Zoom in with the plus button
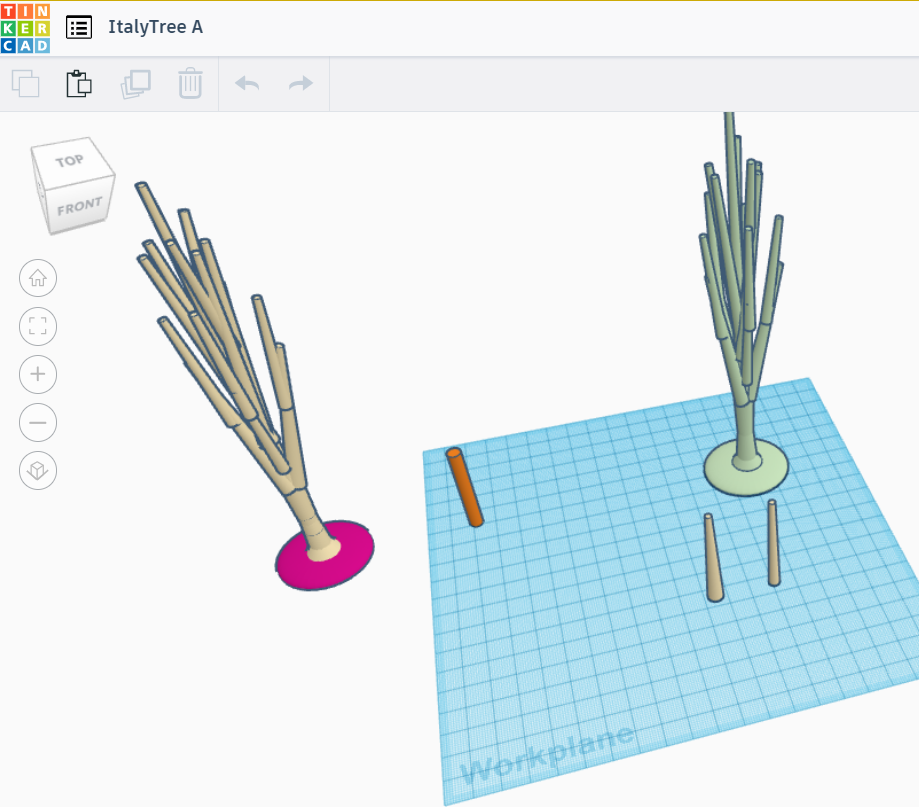 coord(38,374)
